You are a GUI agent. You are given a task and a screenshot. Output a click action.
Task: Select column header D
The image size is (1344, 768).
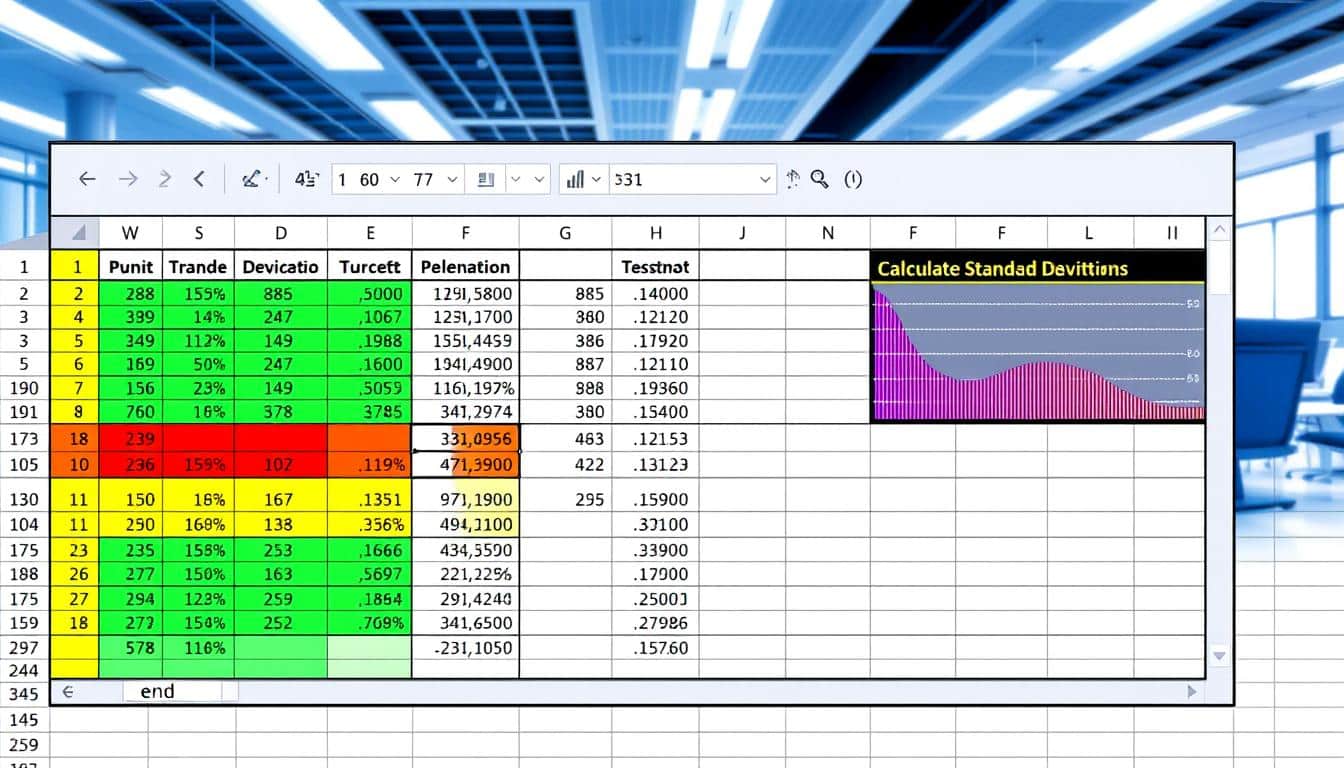(280, 233)
